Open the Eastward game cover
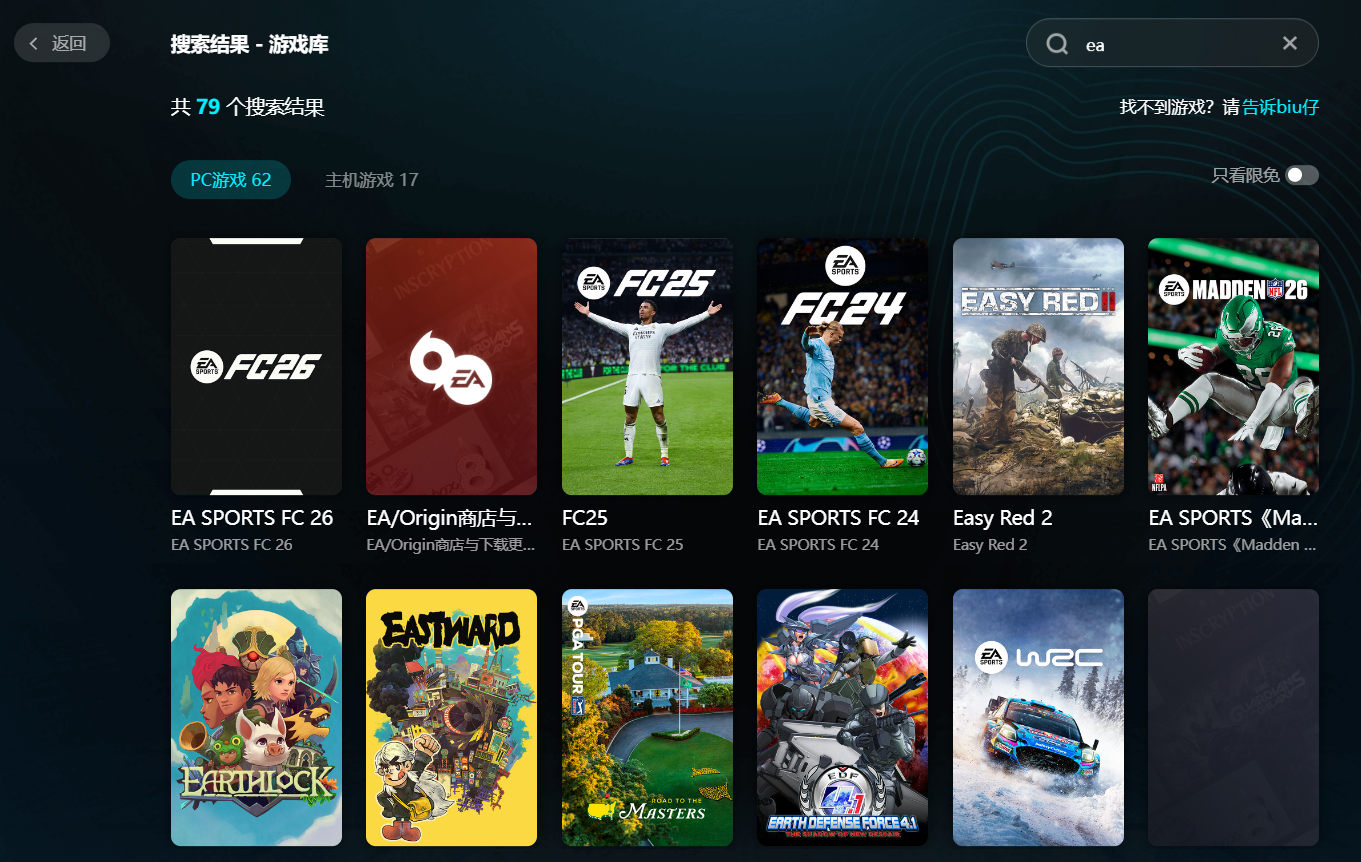The width and height of the screenshot is (1361, 862). [451, 717]
